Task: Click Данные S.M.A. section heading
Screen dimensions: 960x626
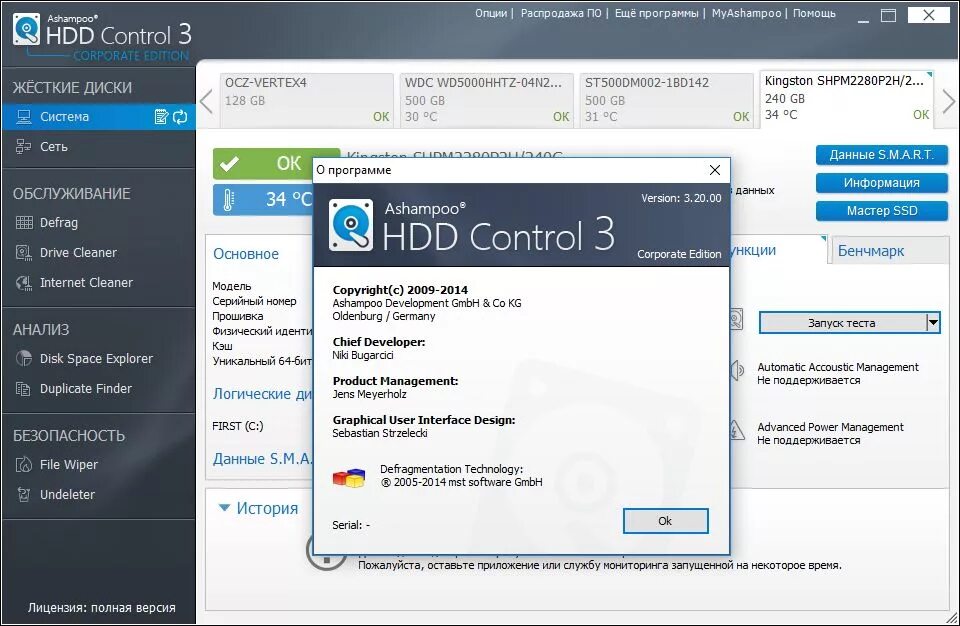Action: point(263,459)
